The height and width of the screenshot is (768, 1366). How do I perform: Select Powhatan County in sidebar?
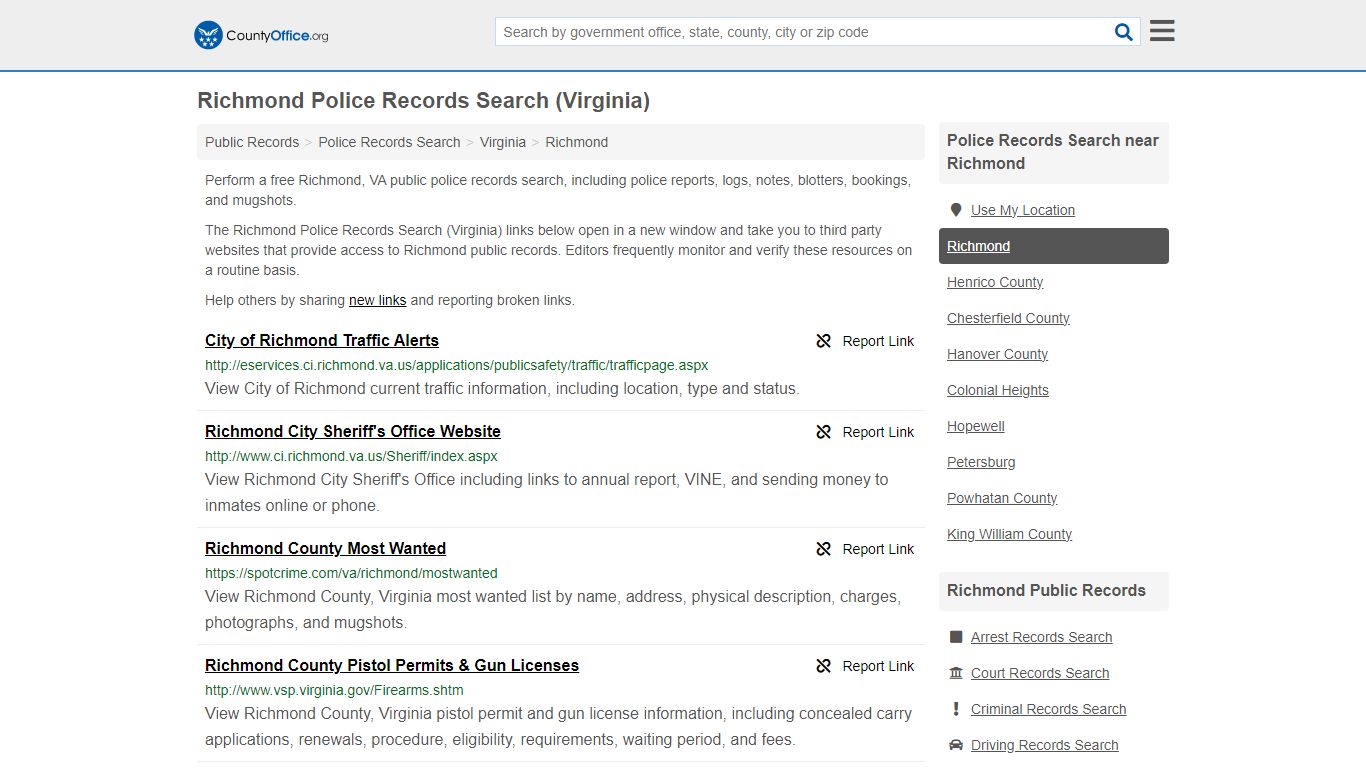1002,498
